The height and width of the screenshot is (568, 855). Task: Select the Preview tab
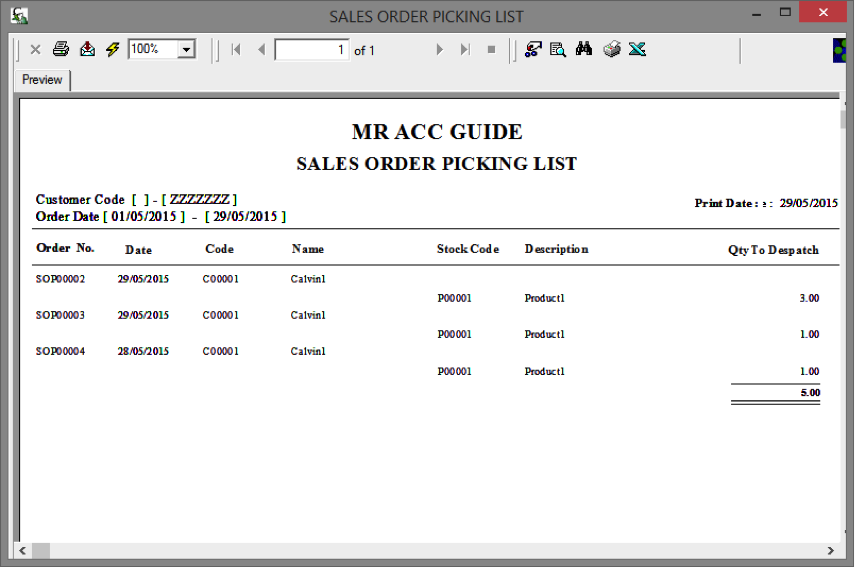[42, 80]
